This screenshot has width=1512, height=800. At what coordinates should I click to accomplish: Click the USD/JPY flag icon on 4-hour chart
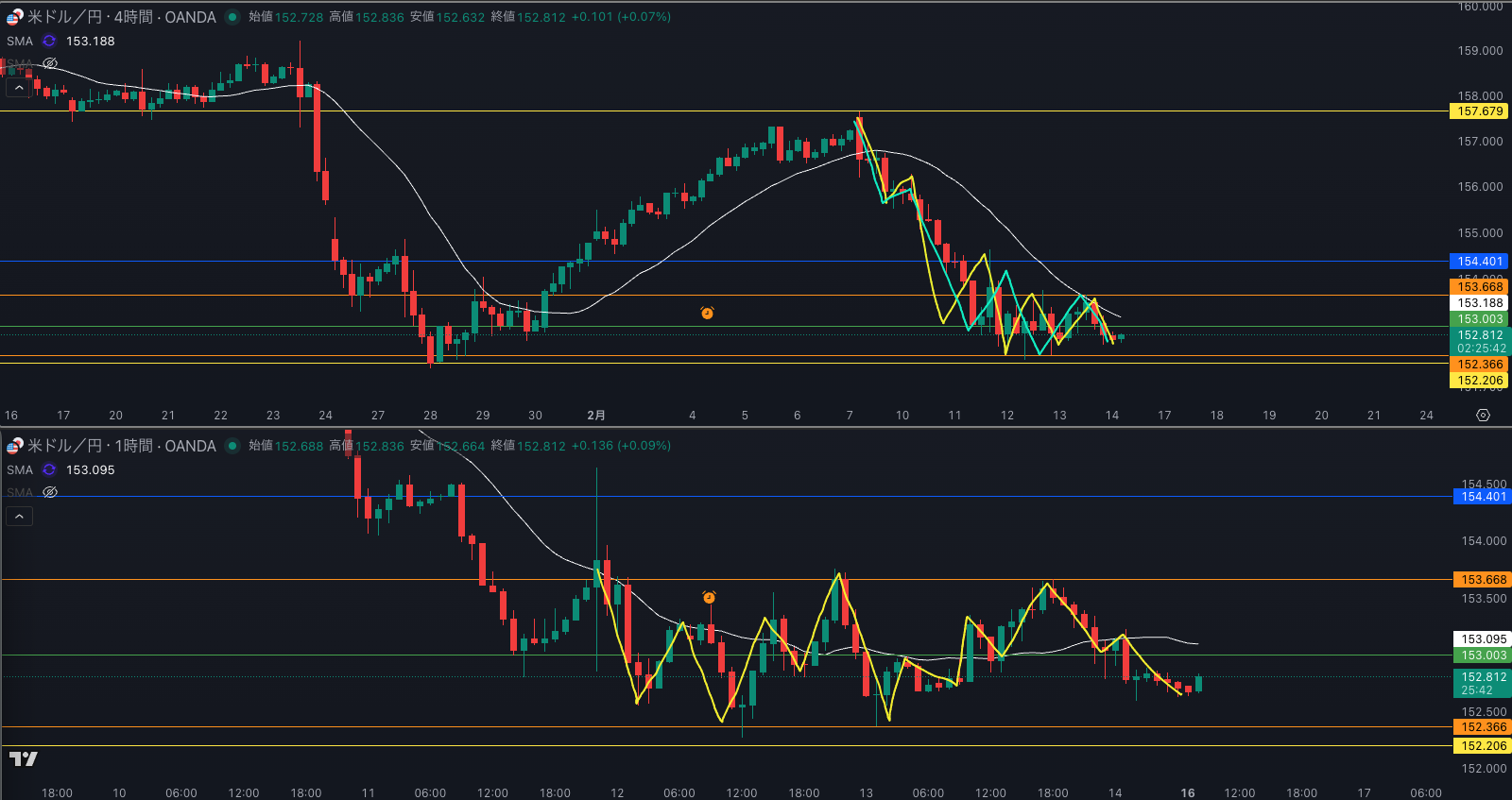14,17
